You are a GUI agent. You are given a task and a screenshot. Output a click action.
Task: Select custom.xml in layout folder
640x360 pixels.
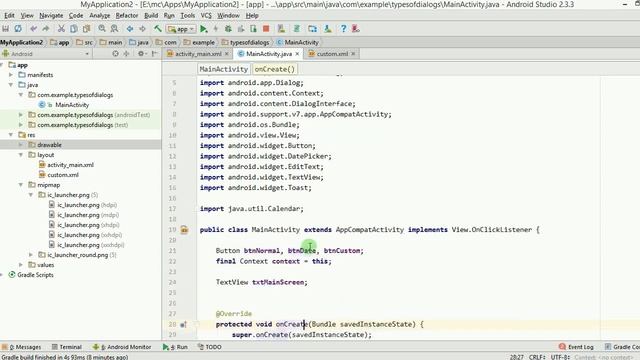click(x=63, y=175)
